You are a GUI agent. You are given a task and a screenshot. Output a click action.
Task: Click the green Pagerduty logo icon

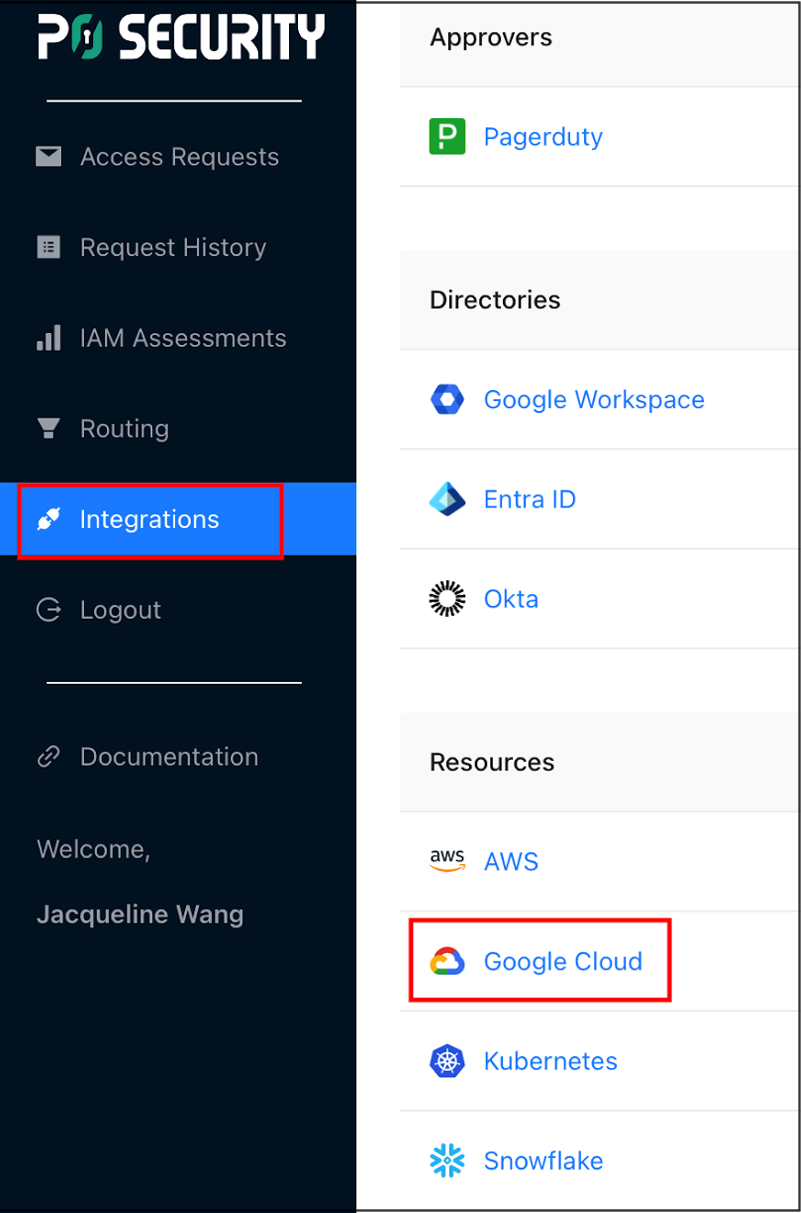[x=447, y=136]
